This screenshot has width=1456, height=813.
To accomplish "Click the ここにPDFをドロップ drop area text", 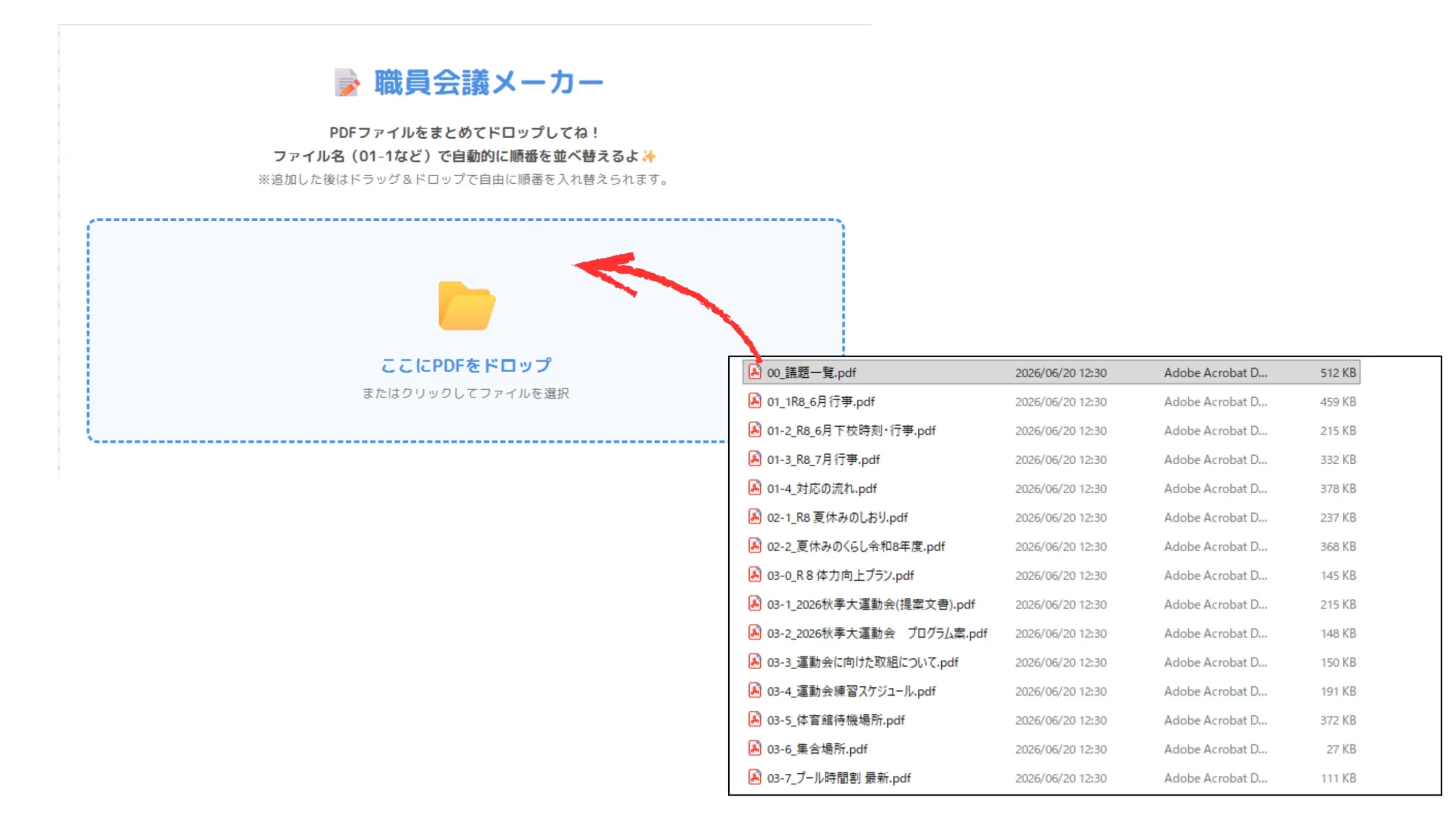I will click(x=466, y=365).
